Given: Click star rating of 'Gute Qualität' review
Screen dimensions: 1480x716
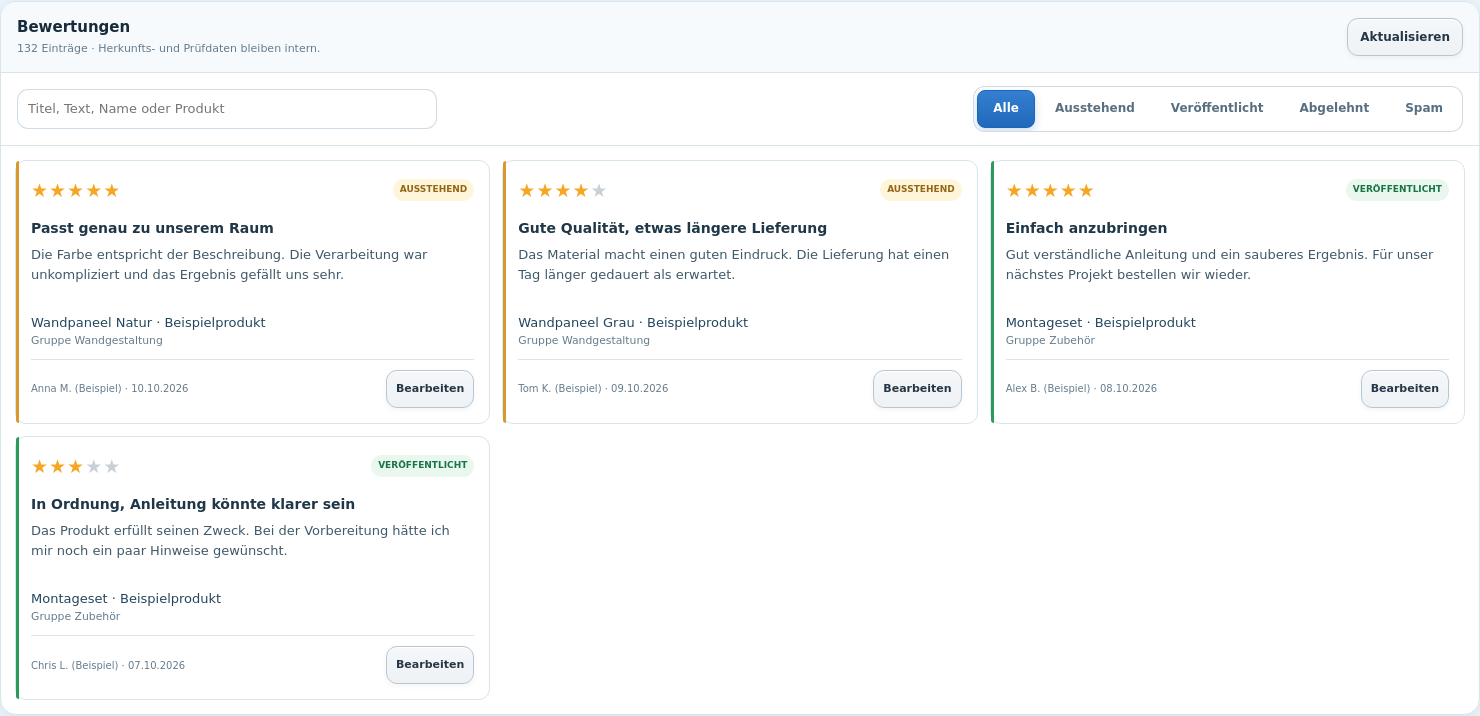Looking at the screenshot, I should click(562, 190).
